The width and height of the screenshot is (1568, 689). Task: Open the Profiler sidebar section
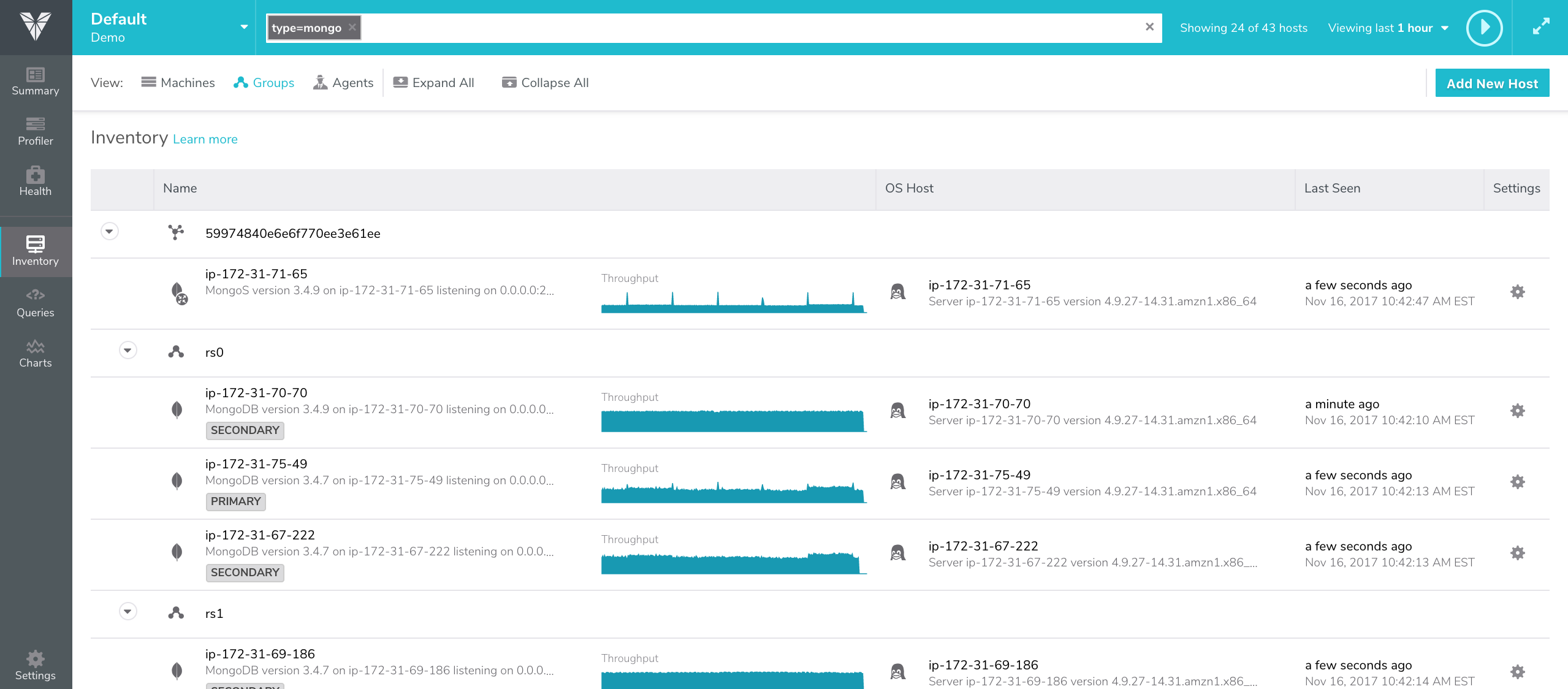tap(36, 132)
